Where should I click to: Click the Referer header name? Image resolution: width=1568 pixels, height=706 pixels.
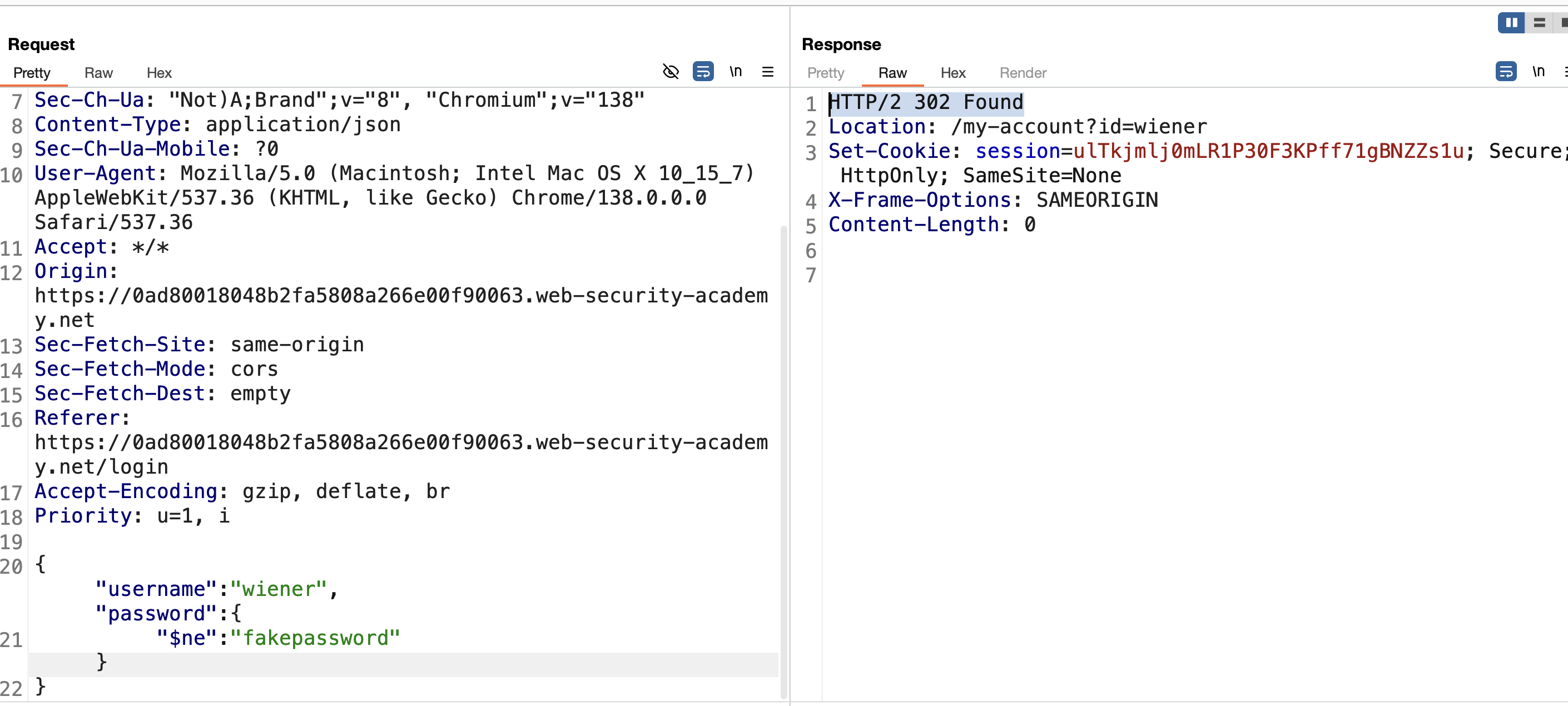[77, 418]
